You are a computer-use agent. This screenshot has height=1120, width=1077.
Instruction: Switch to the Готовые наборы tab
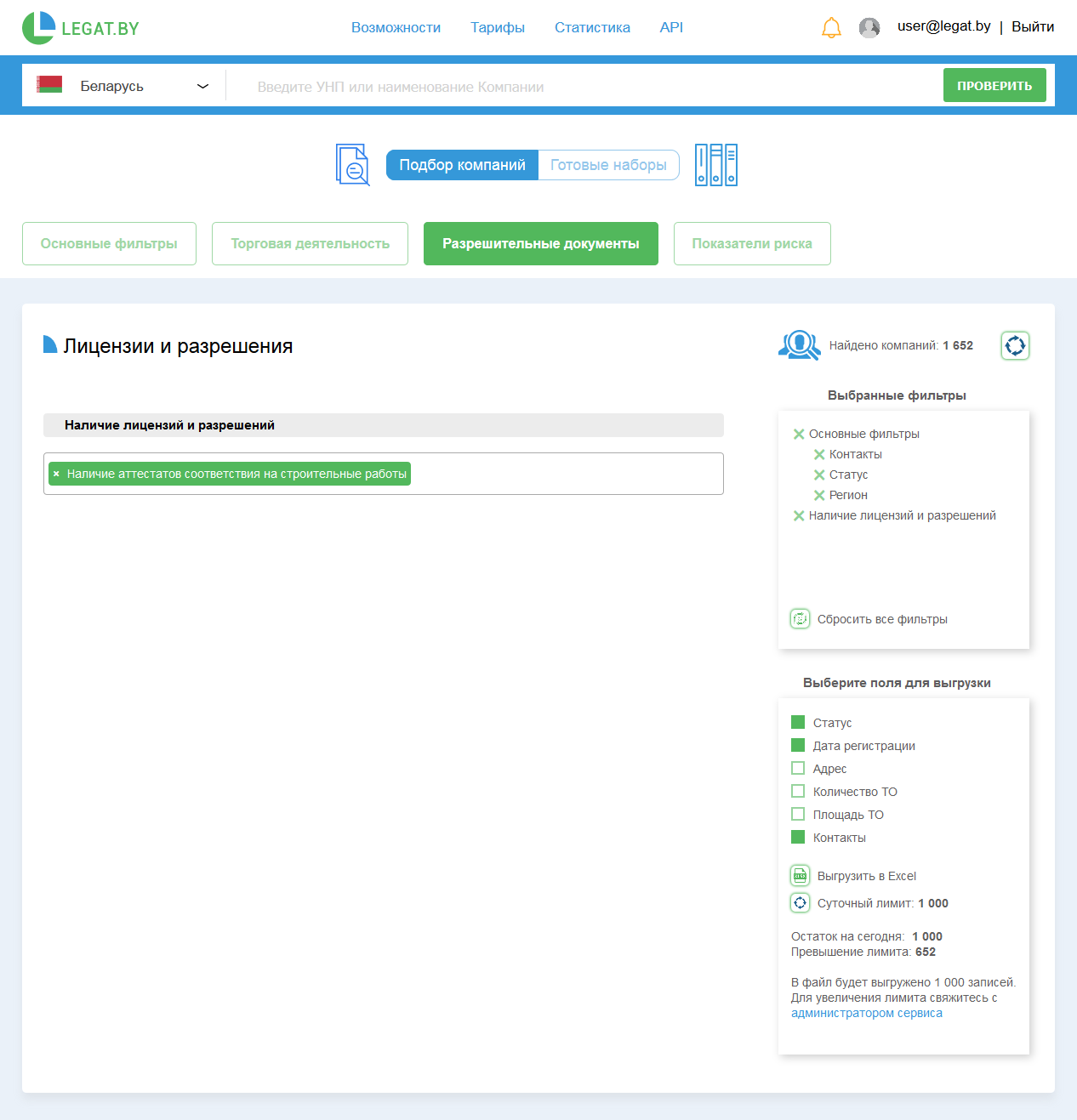[x=609, y=164]
